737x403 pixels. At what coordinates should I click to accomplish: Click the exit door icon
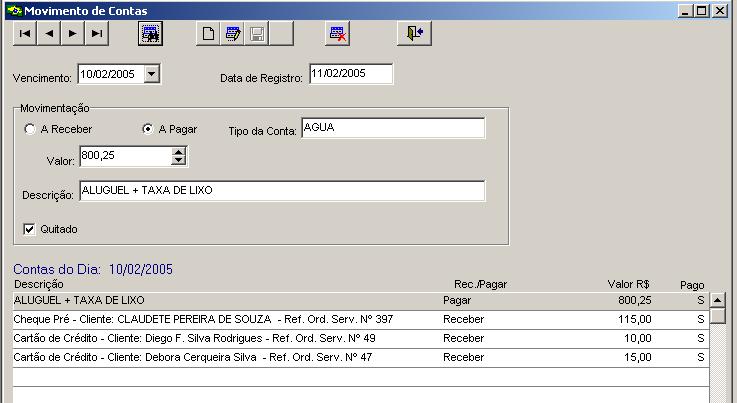pyautogui.click(x=415, y=33)
